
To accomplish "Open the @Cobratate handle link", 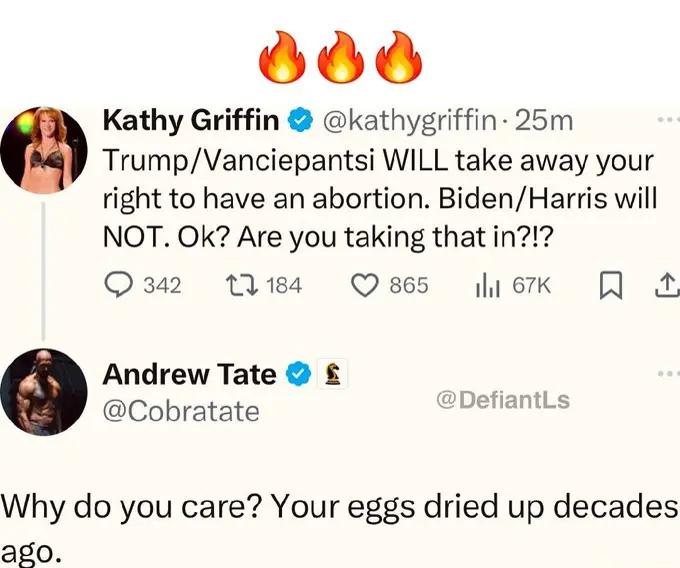I will point(181,411).
